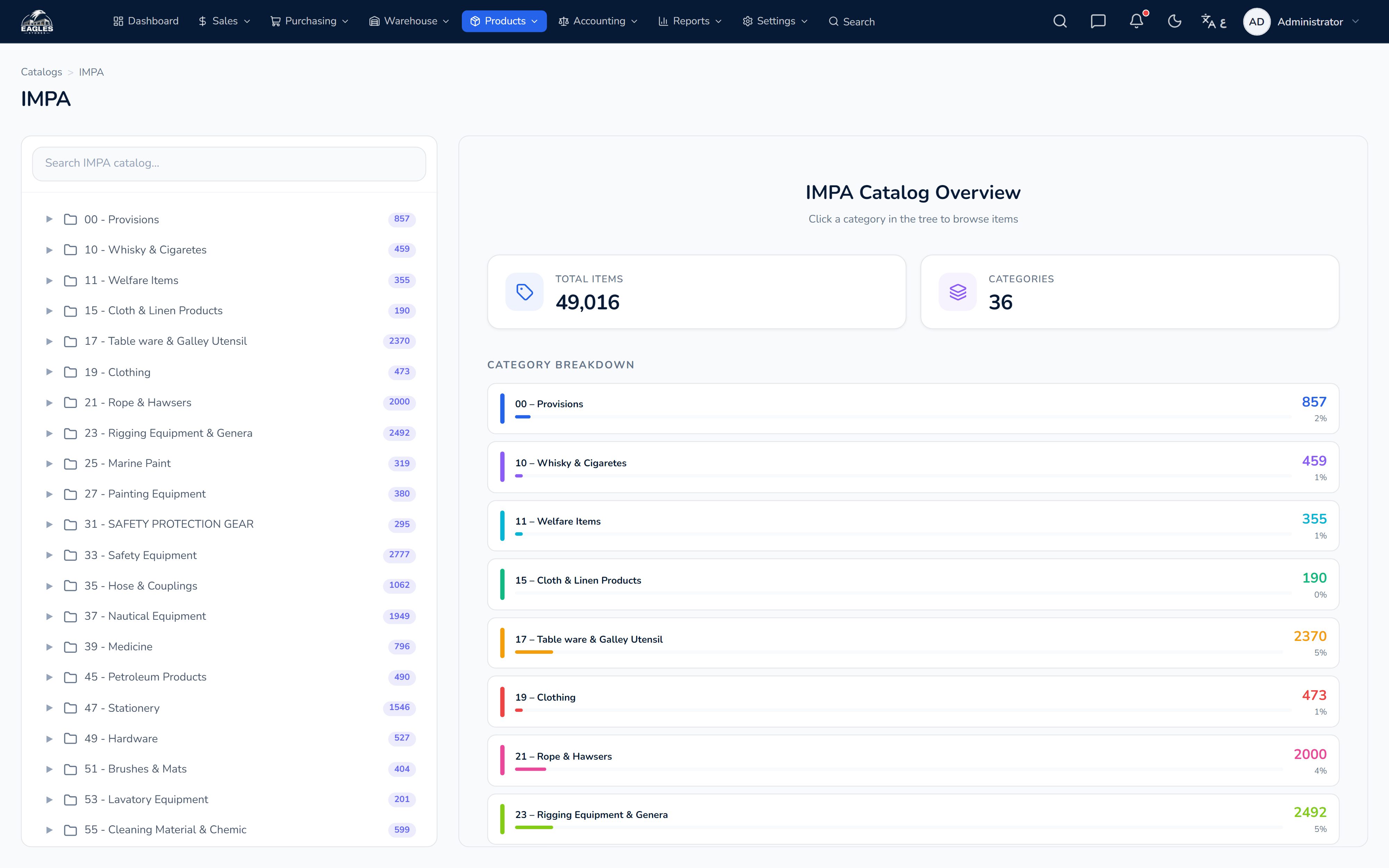Image resolution: width=1389 pixels, height=868 pixels.
Task: Click 17 – Table ware progress bar
Action: [898, 652]
